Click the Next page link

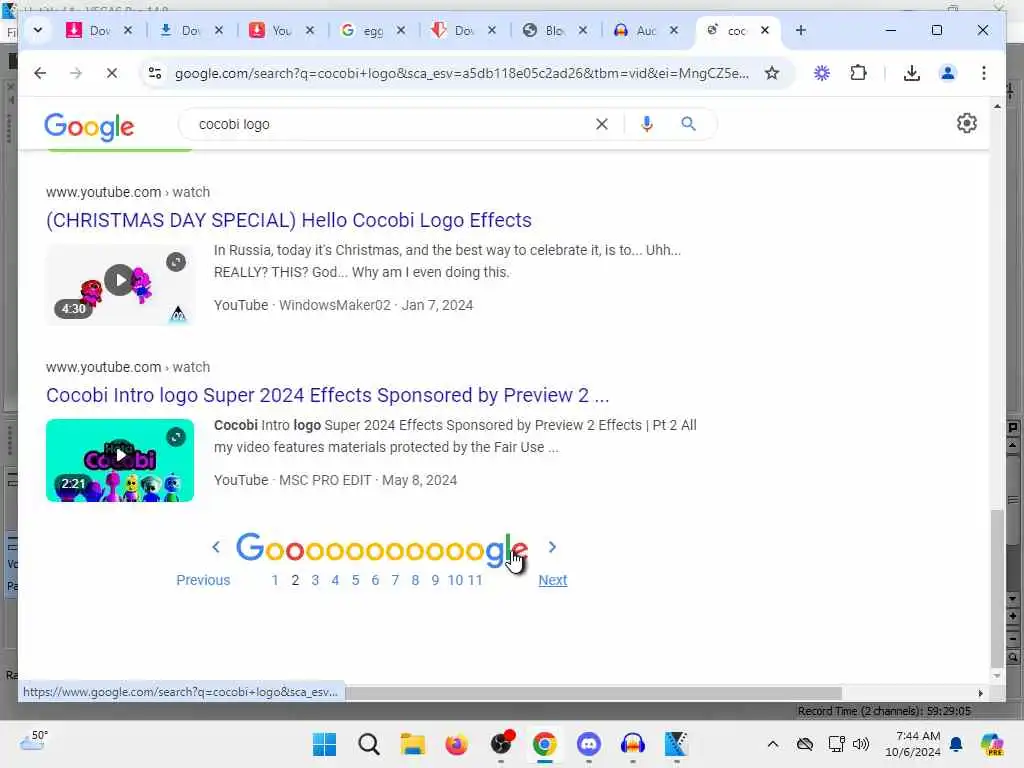tap(552, 580)
